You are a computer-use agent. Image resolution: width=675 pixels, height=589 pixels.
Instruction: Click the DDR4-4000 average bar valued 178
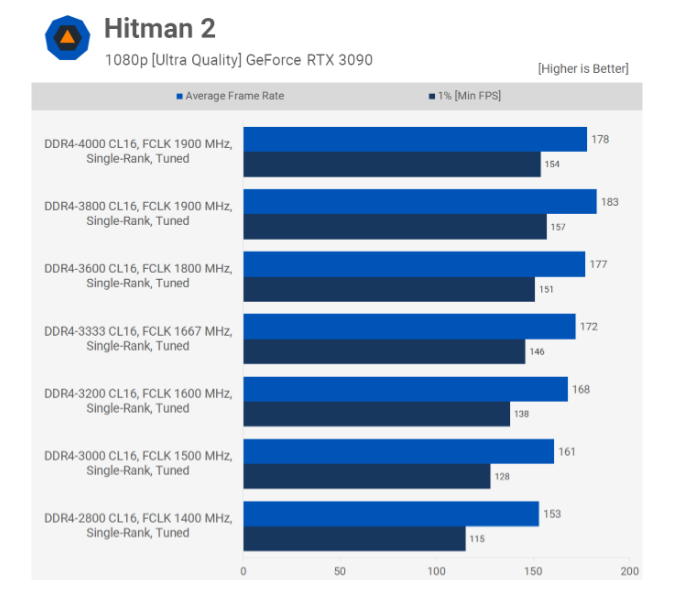tap(415, 140)
